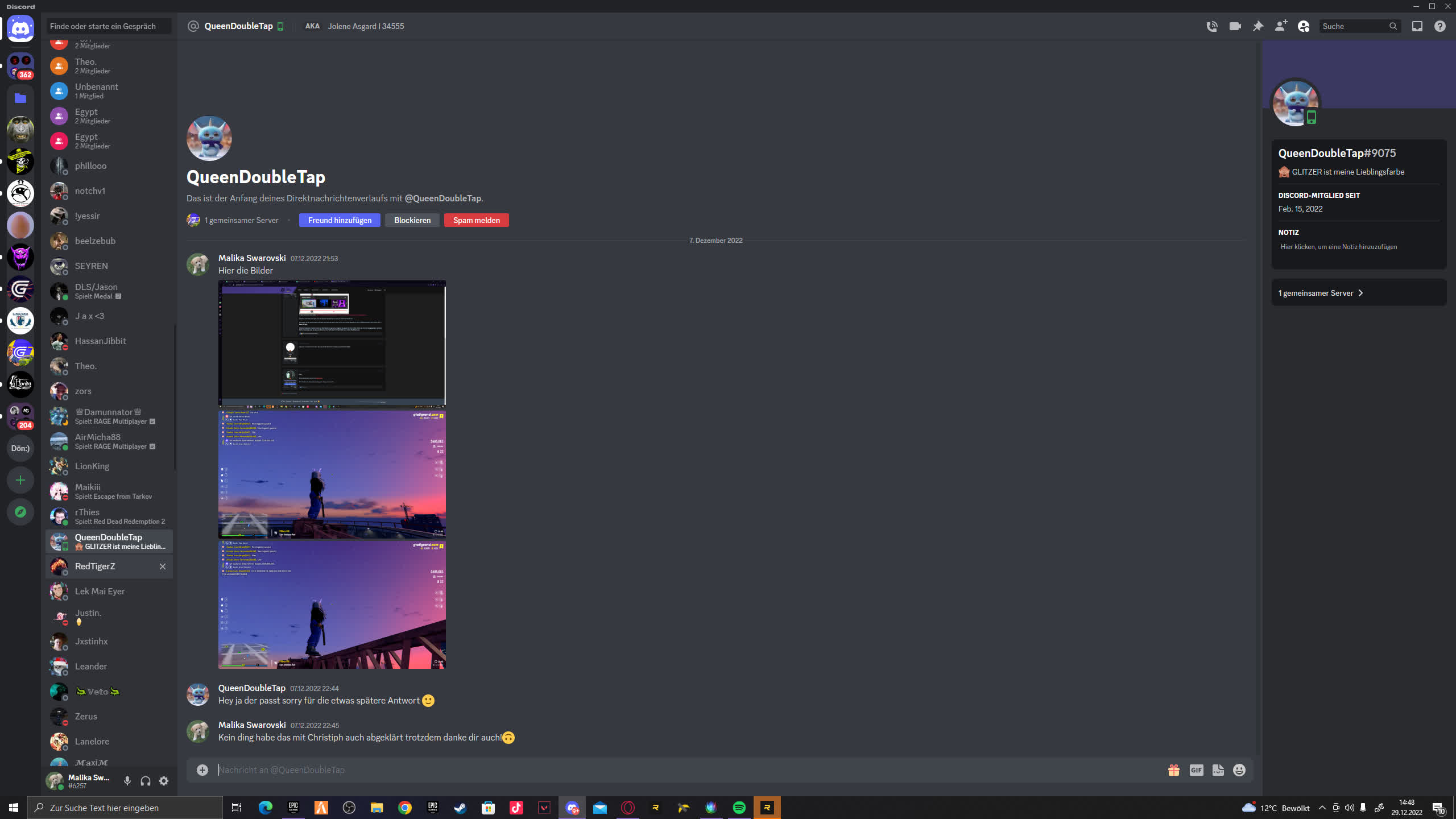Open the inbox icon
The height and width of the screenshot is (819, 1456).
click(1417, 26)
